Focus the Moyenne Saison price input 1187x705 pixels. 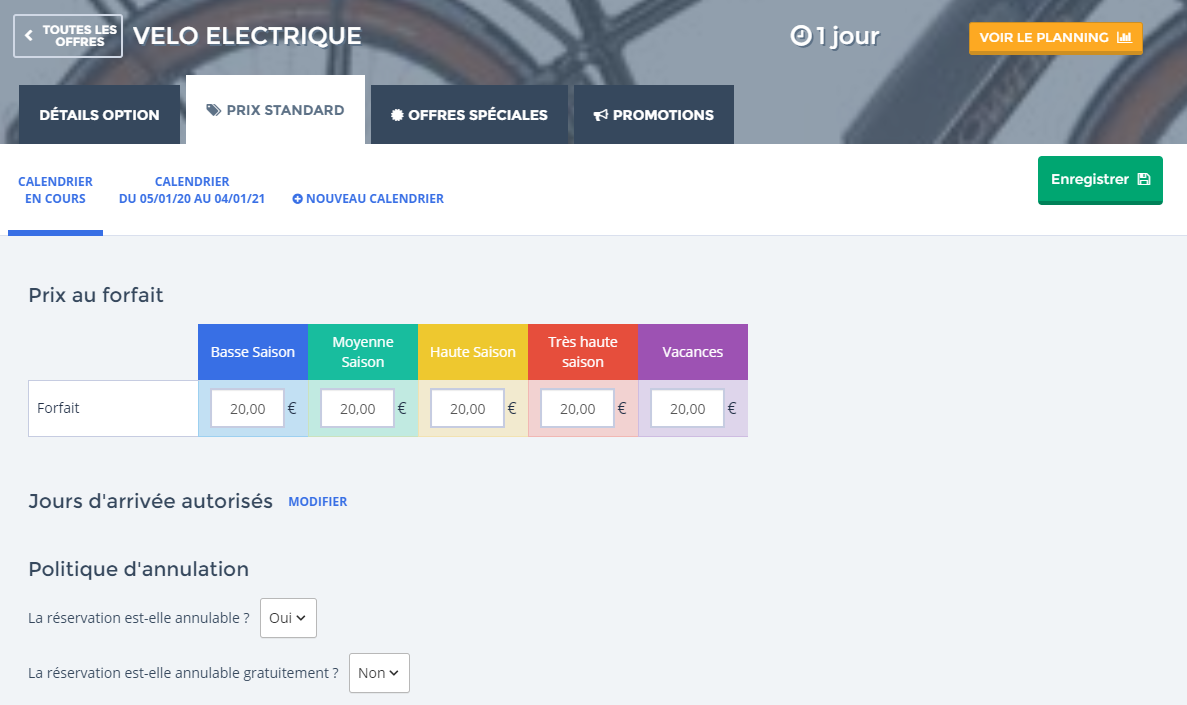click(x=357, y=408)
